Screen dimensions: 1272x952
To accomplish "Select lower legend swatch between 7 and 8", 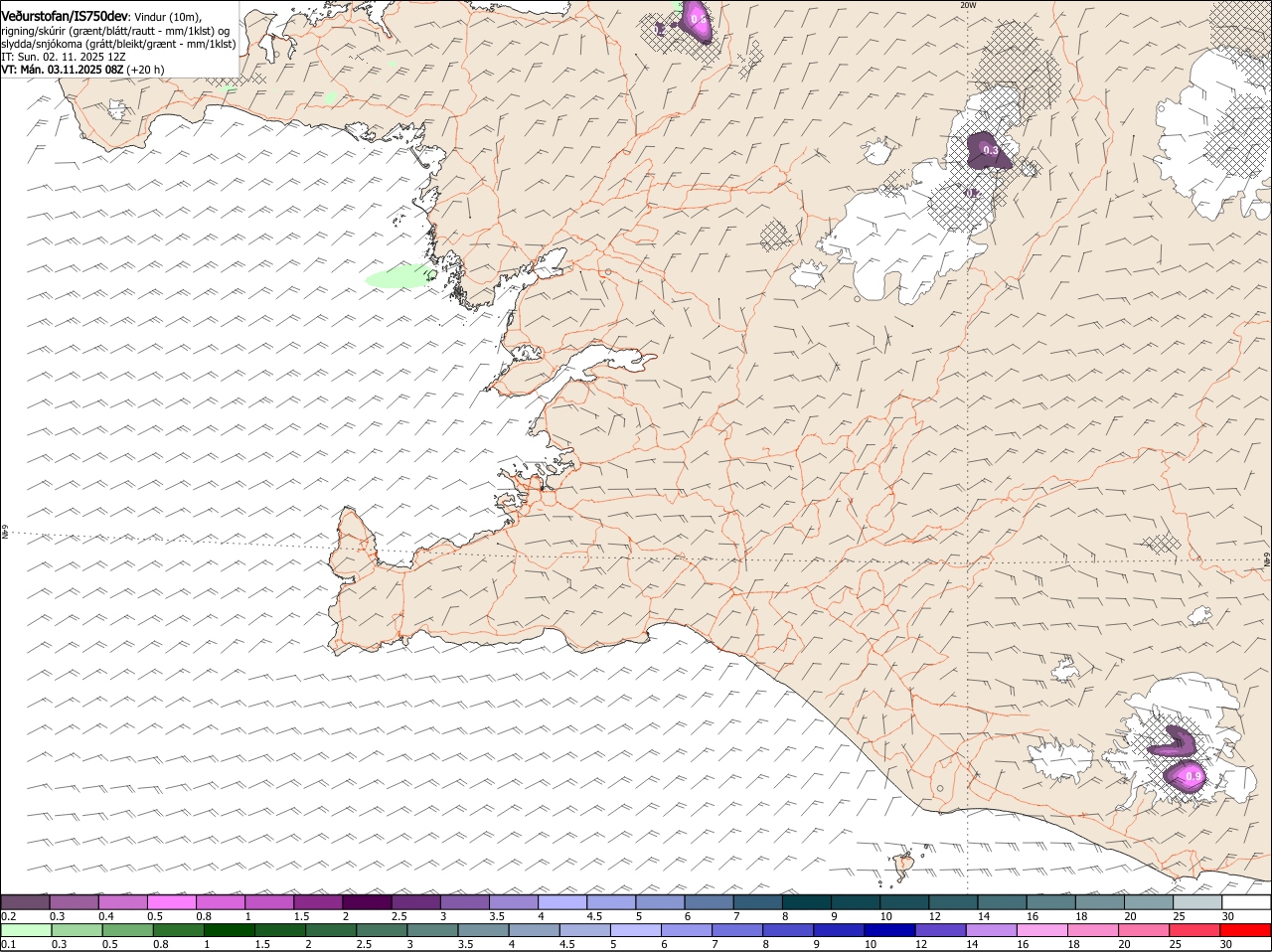I will (x=737, y=930).
